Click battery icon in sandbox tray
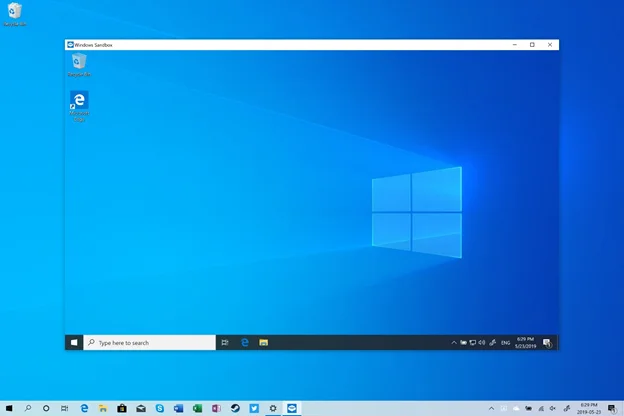This screenshot has height=416, width=624. click(x=463, y=342)
